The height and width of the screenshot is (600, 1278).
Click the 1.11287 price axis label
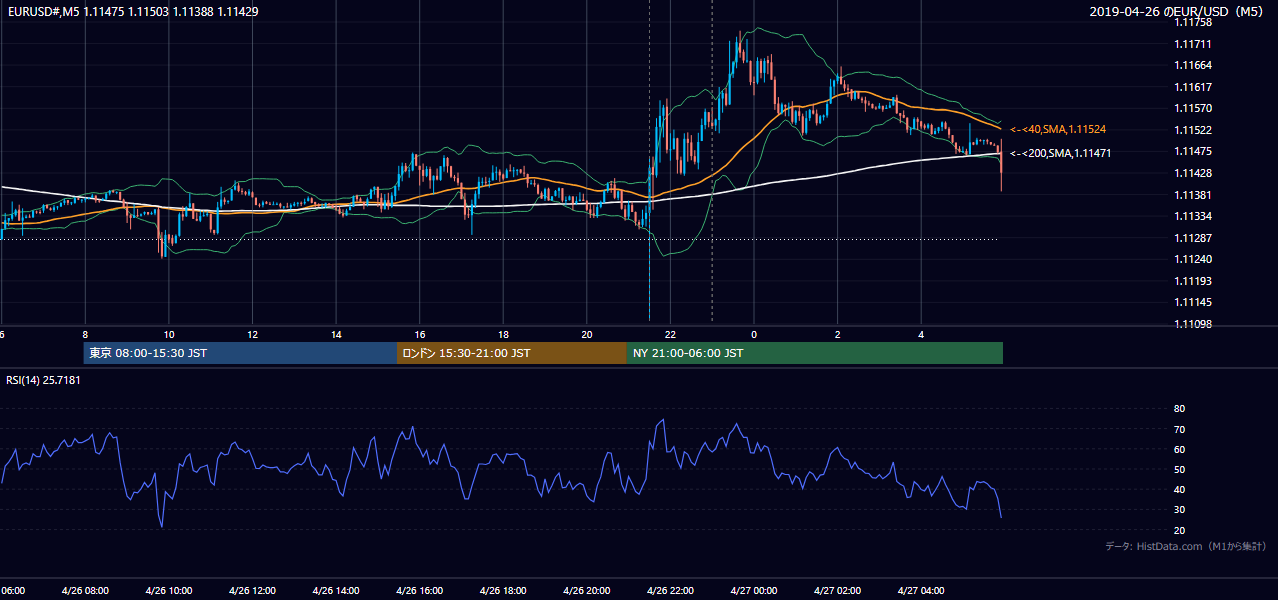pyautogui.click(x=1192, y=238)
